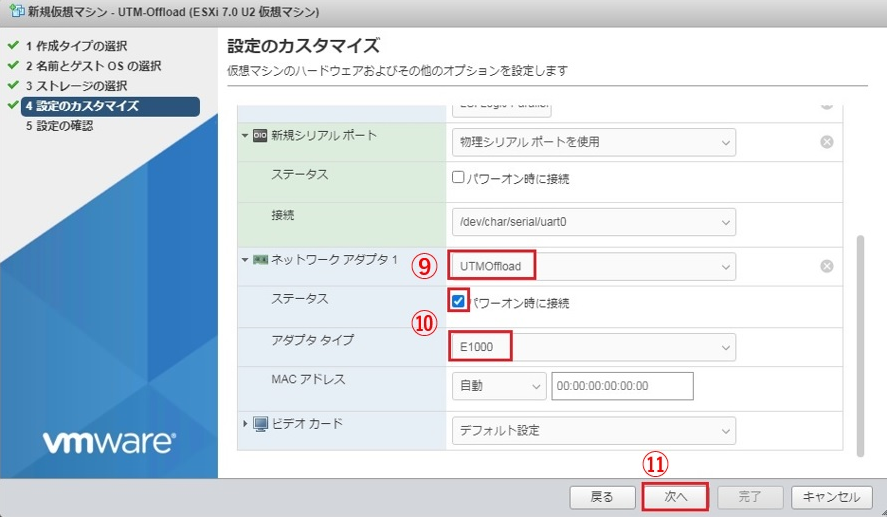Click the video card monitor icon
The width and height of the screenshot is (887, 517).
260,424
